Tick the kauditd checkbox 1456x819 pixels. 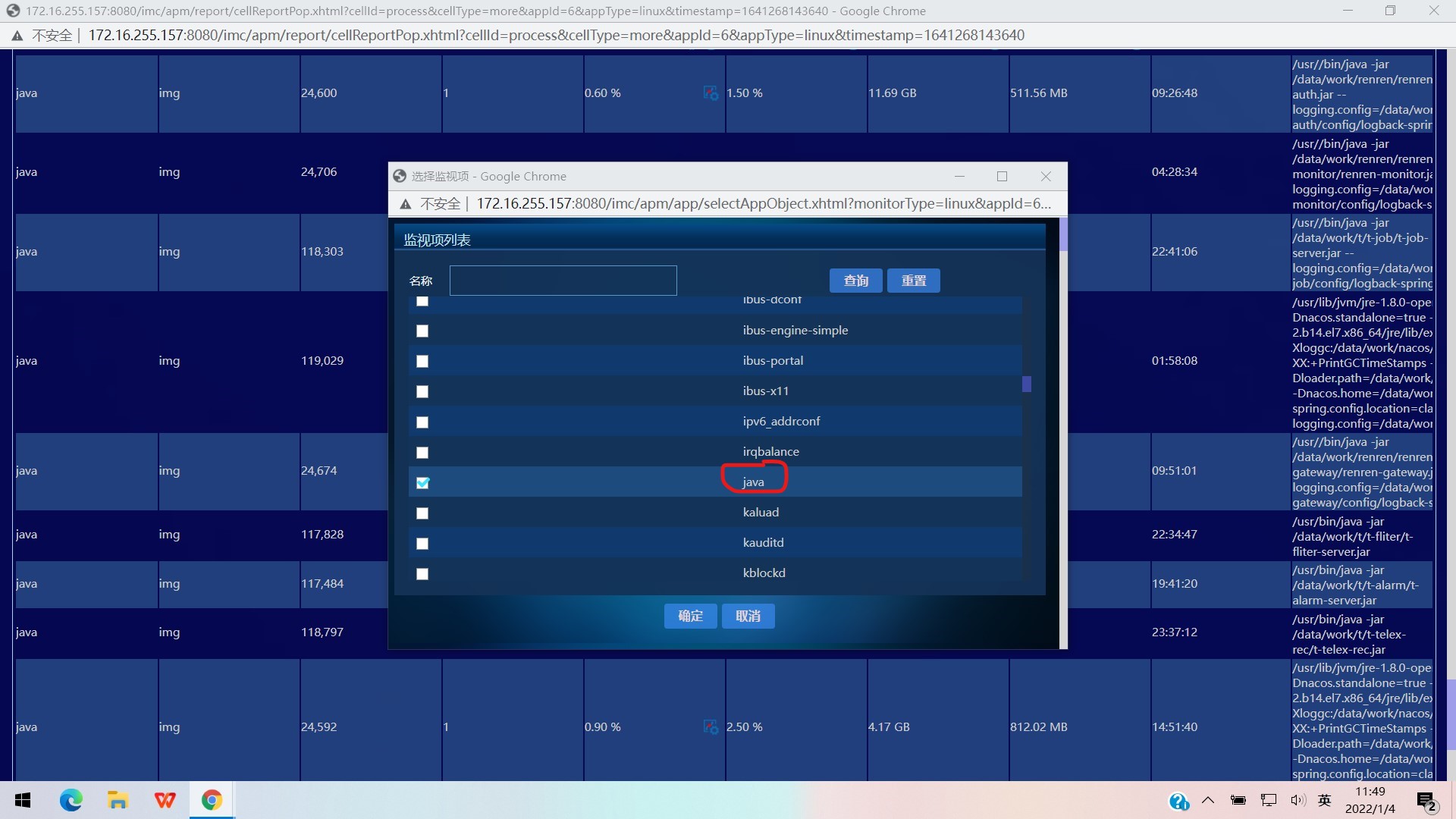point(422,544)
